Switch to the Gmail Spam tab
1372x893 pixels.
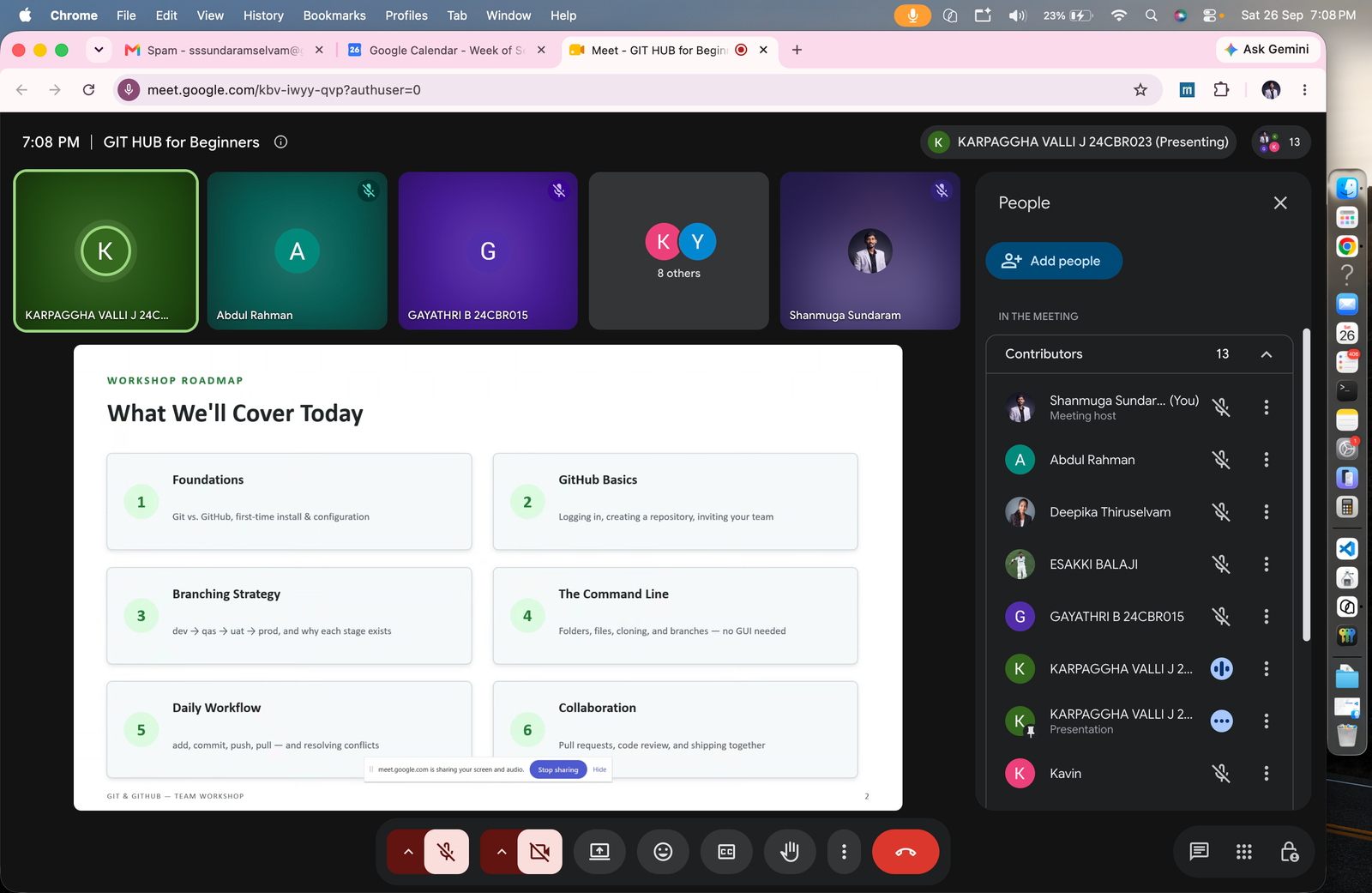point(223,50)
